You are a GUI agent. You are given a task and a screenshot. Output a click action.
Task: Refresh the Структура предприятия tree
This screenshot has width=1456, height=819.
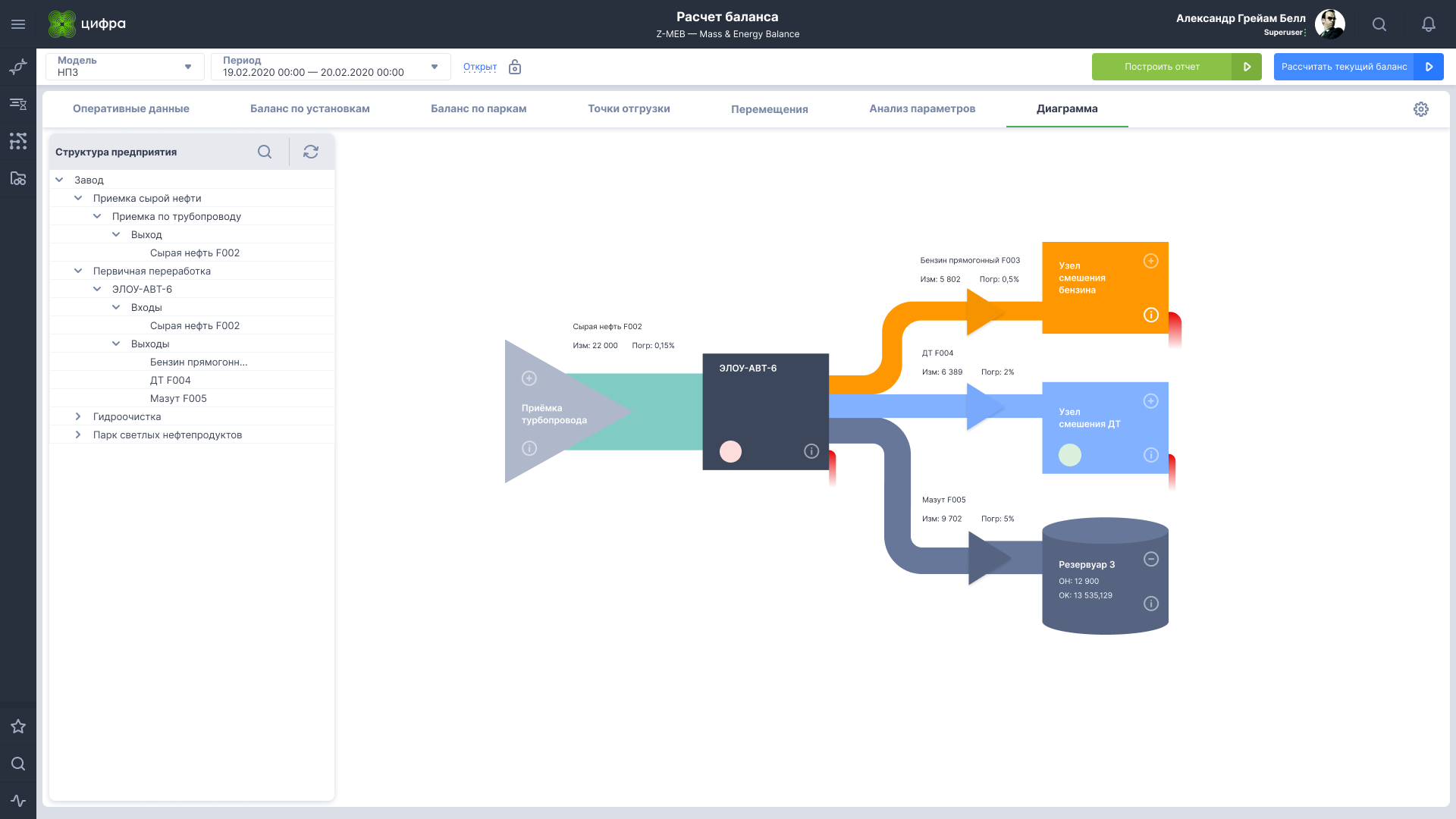pos(311,152)
